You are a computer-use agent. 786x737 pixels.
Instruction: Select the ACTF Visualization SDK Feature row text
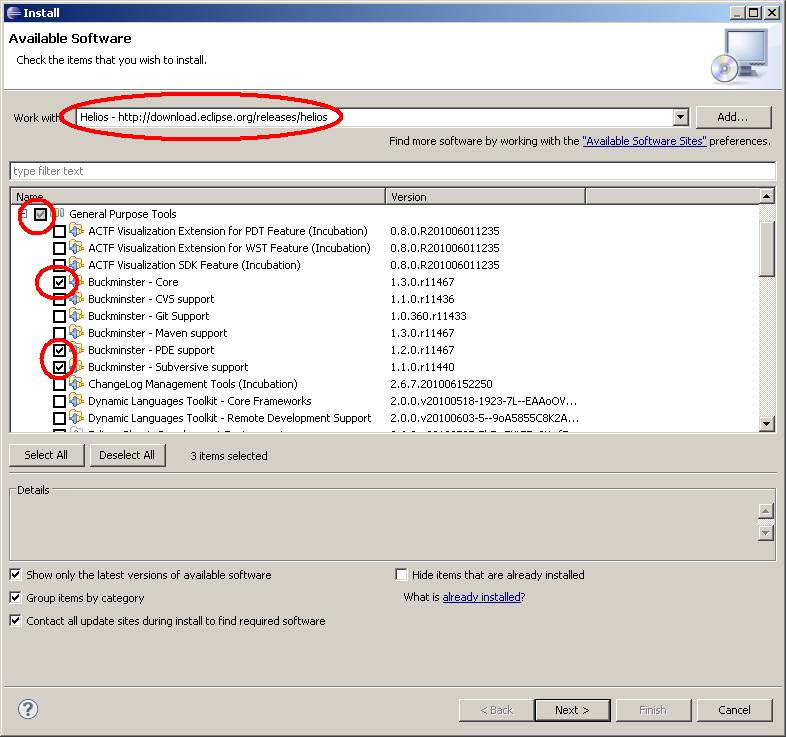click(x=194, y=265)
